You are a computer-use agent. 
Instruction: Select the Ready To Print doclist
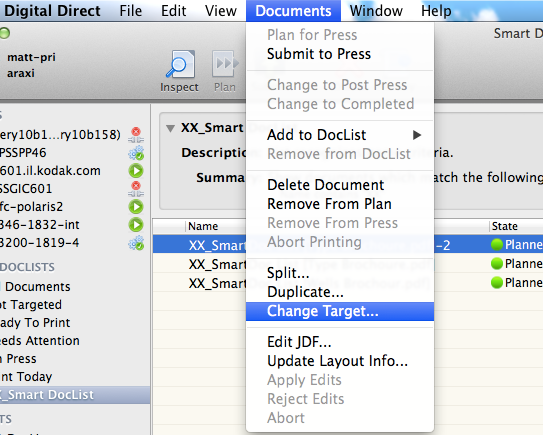pyautogui.click(x=35, y=323)
